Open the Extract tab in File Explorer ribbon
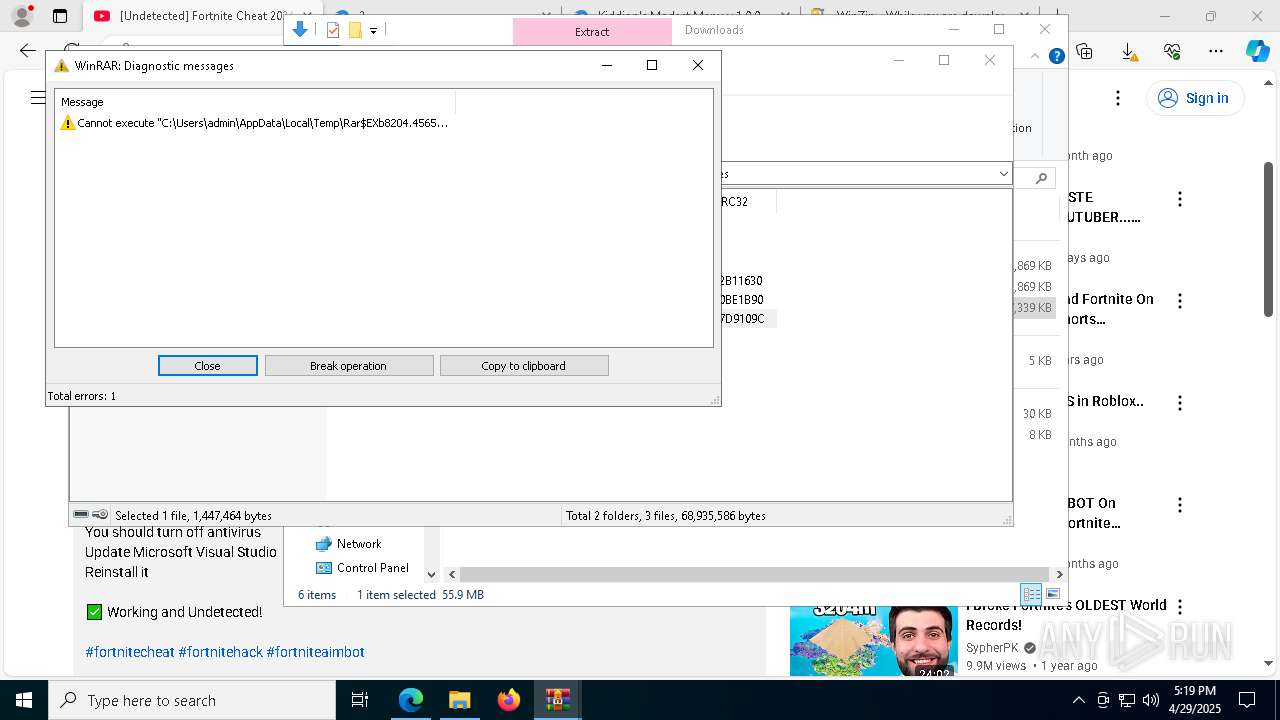 (x=592, y=32)
